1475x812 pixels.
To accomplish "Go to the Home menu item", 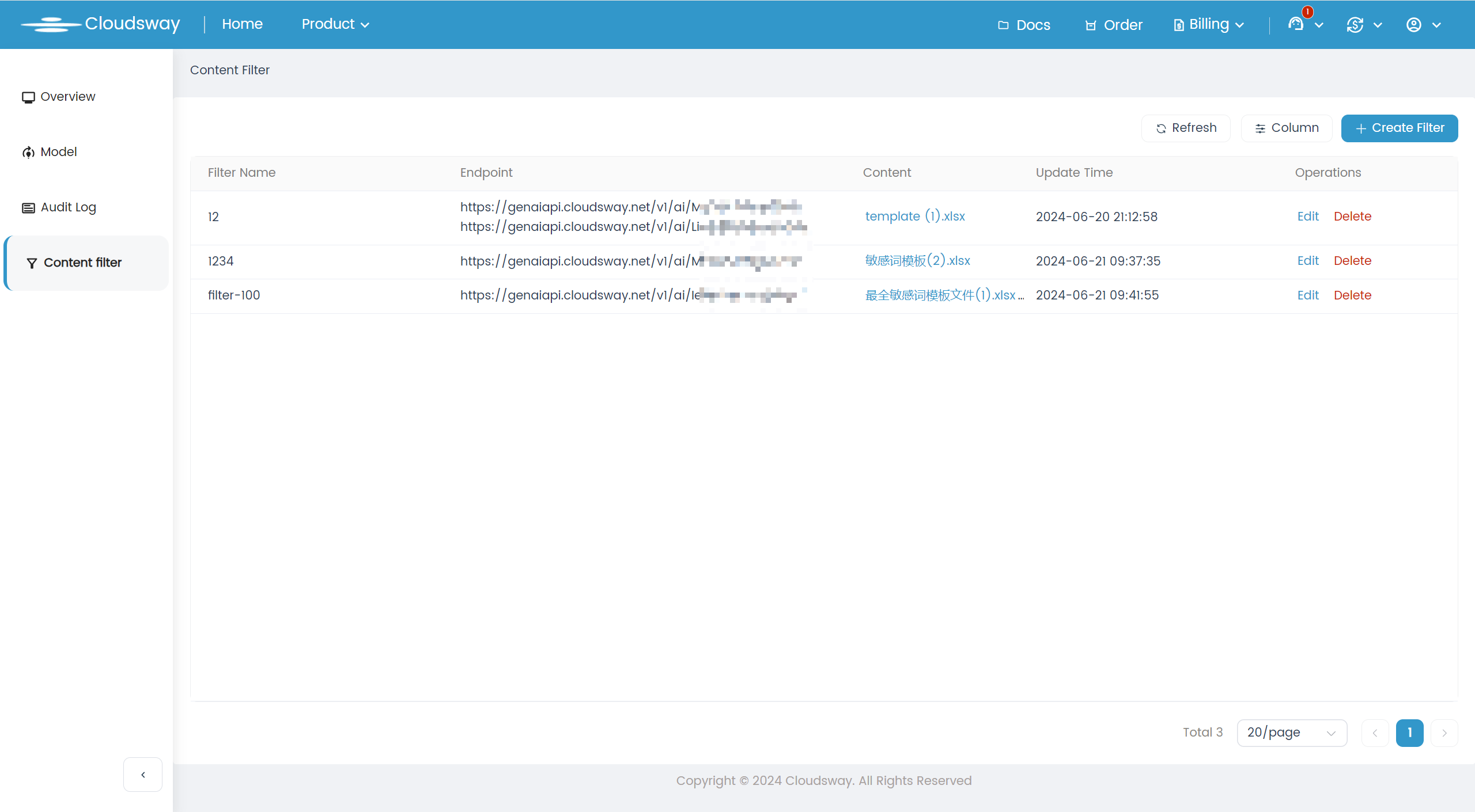I will pyautogui.click(x=242, y=24).
